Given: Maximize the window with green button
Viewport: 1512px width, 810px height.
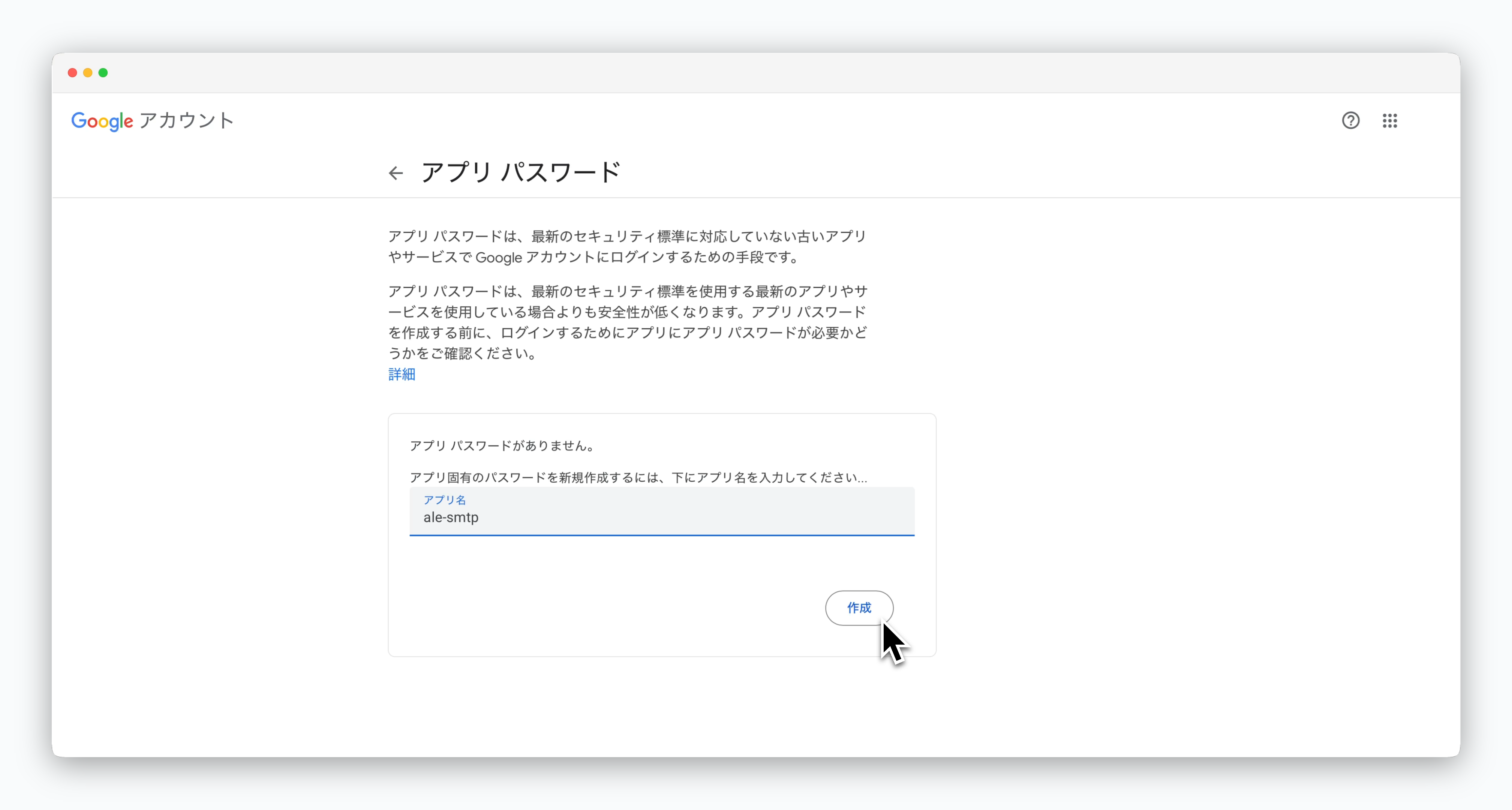Looking at the screenshot, I should pos(103,73).
